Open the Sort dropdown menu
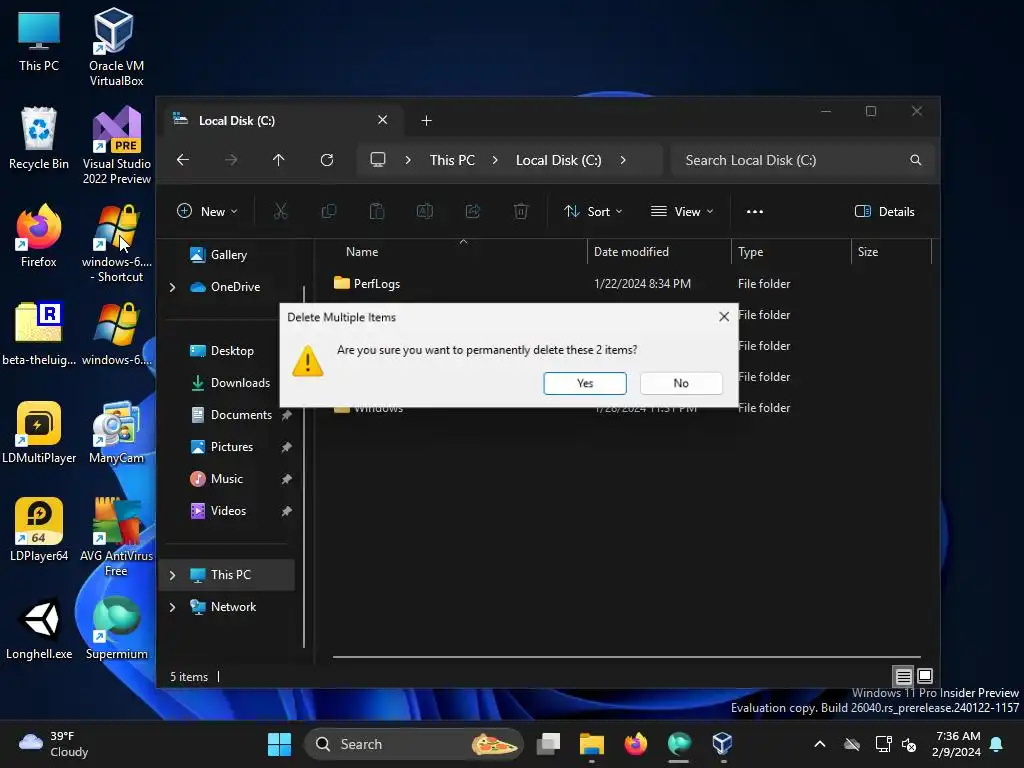The height and width of the screenshot is (768, 1024). [x=593, y=211]
